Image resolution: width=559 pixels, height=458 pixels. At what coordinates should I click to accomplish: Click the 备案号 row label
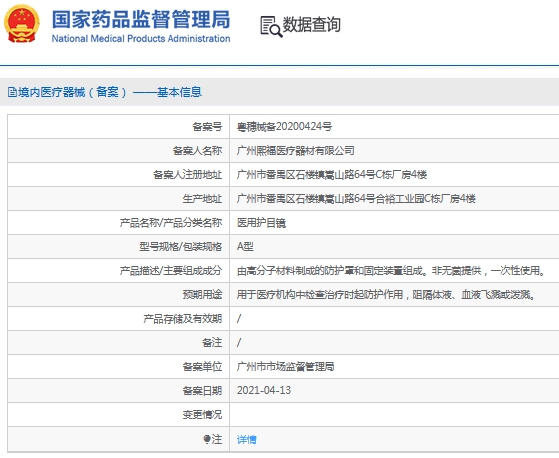[207, 127]
